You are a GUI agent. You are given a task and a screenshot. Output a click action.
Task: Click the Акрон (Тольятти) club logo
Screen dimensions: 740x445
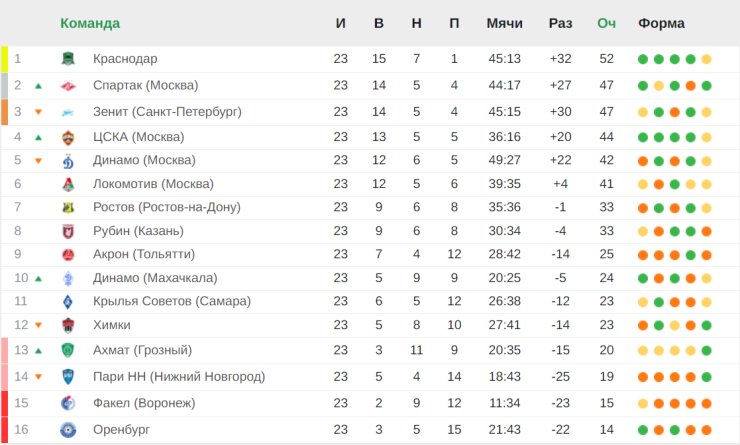click(x=68, y=254)
